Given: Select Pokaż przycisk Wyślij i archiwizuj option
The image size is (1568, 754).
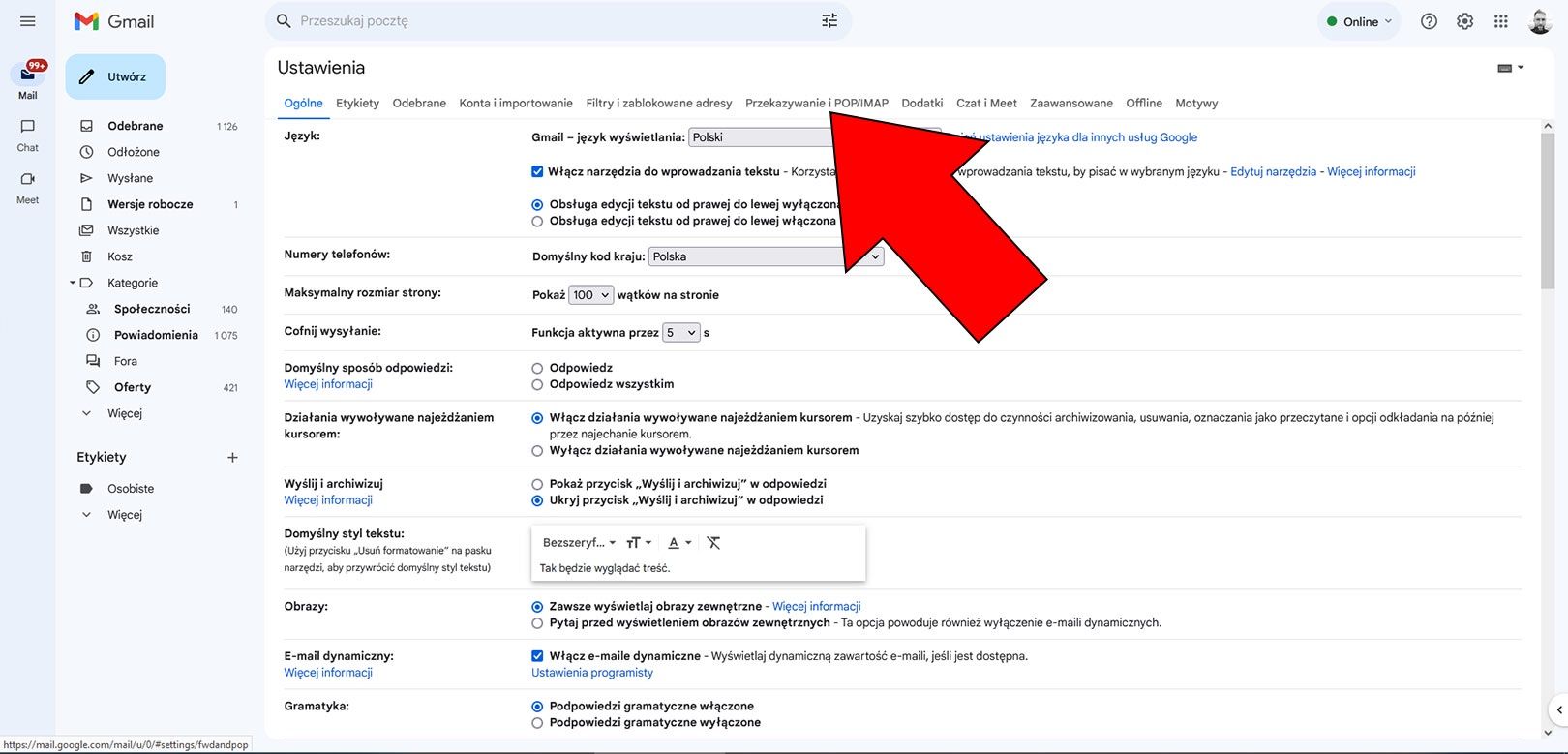Looking at the screenshot, I should [x=537, y=484].
